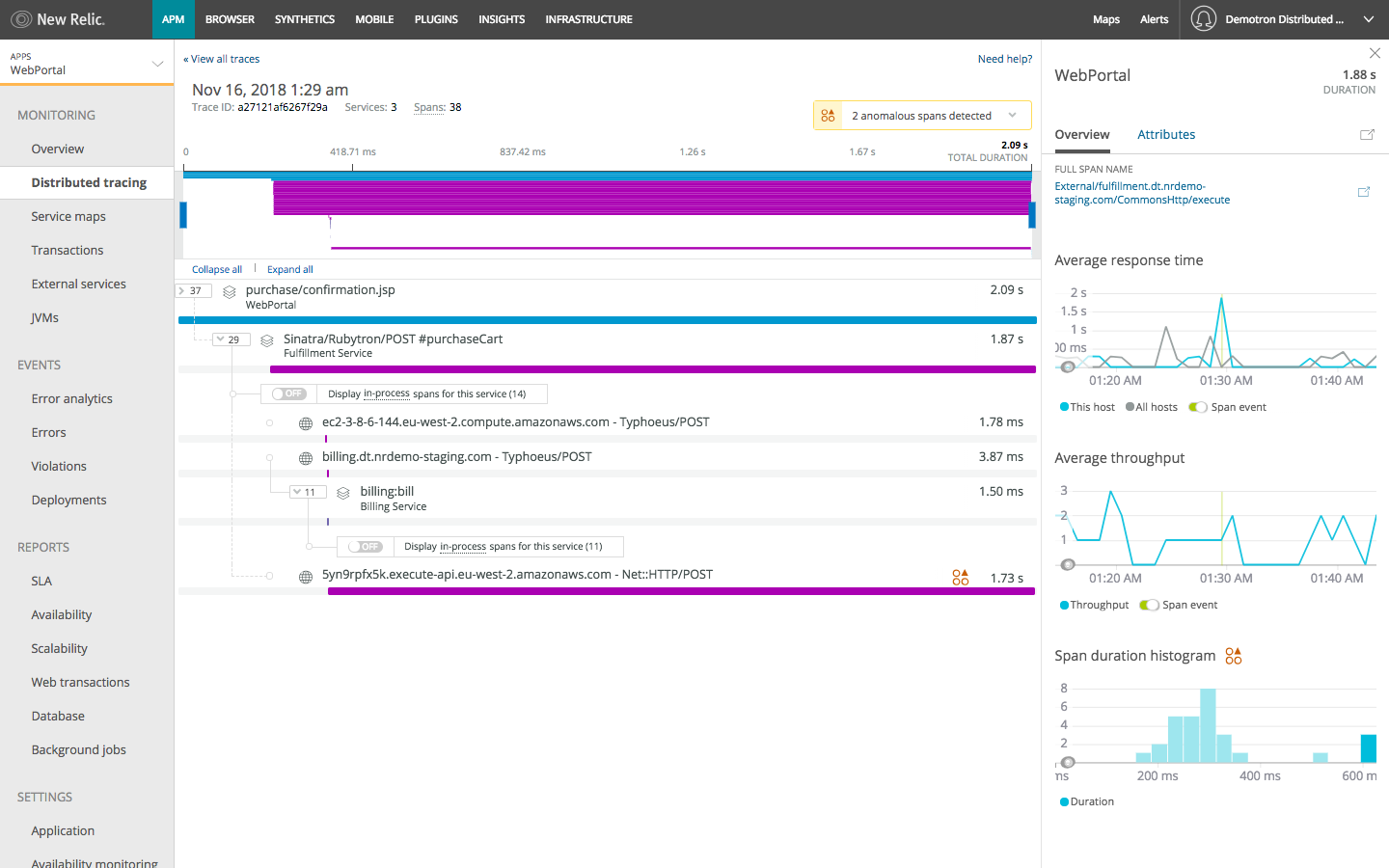Open the External/fulfillment span name link
This screenshot has height=868, width=1389.
[x=1142, y=193]
